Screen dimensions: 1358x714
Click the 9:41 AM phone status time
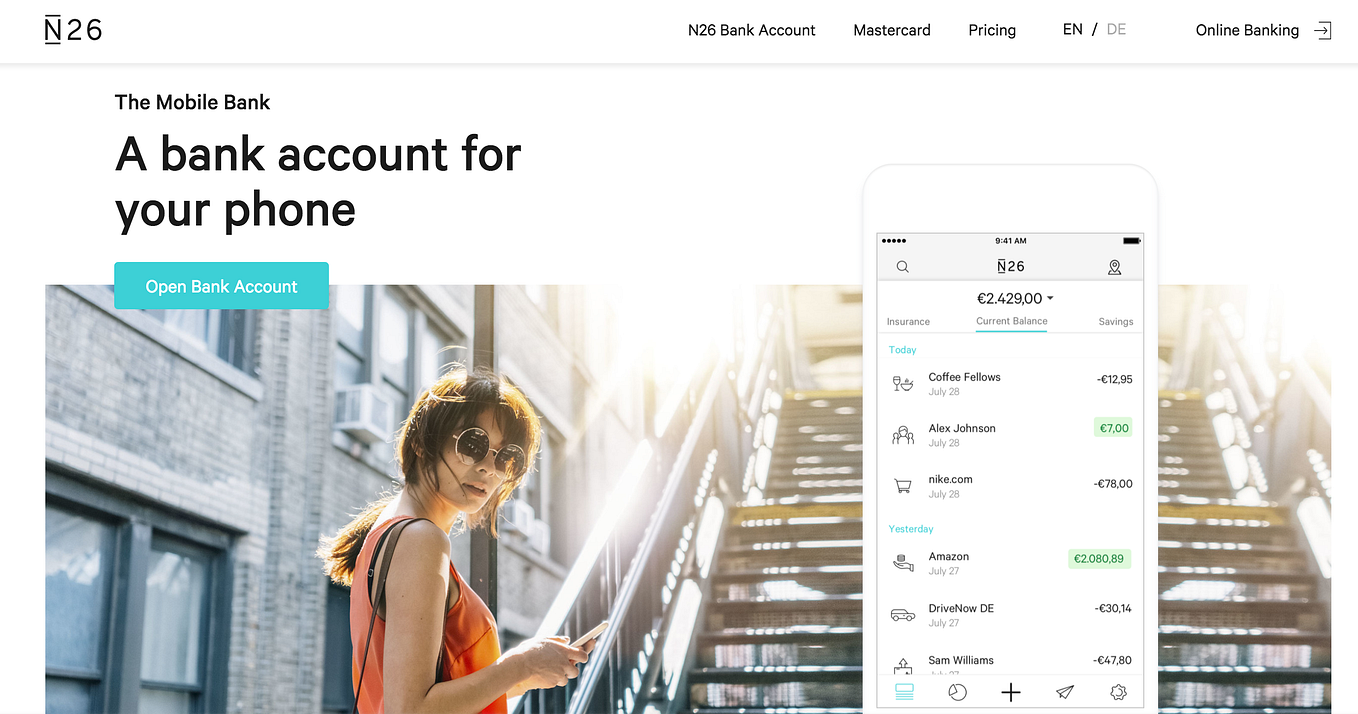coord(1010,241)
